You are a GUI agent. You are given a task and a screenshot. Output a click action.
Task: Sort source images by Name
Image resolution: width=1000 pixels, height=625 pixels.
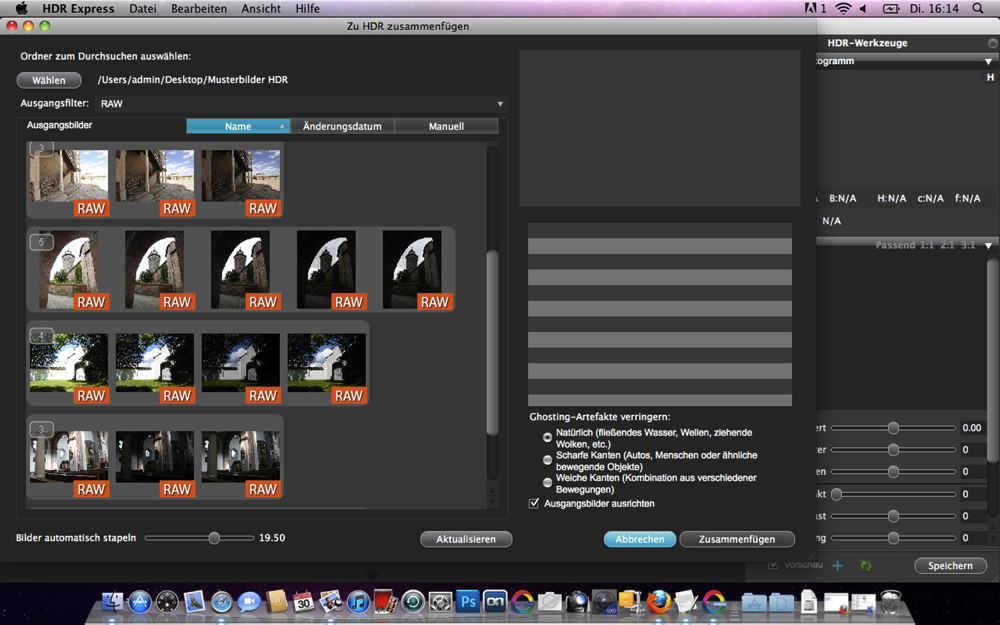point(238,126)
